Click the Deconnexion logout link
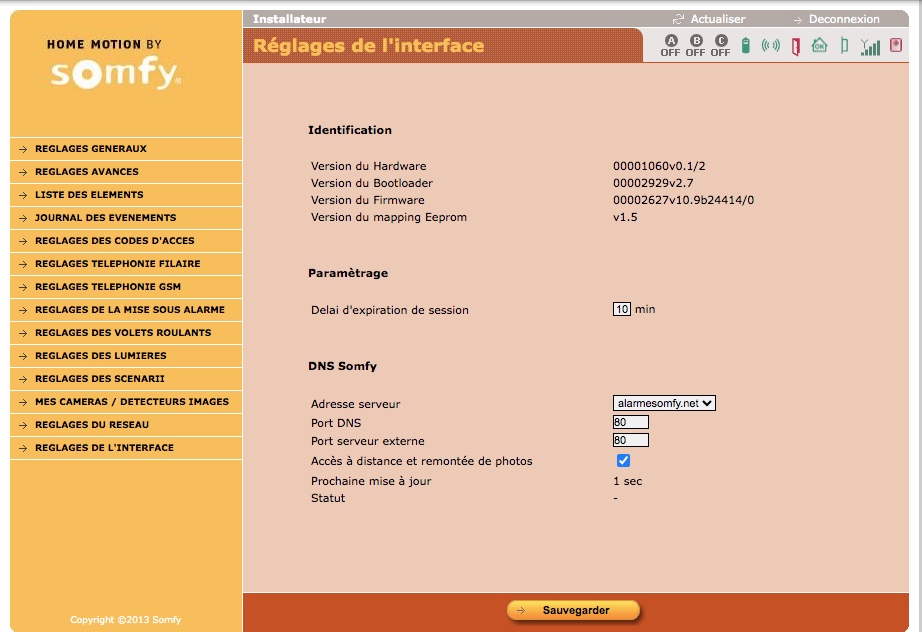Screen dimensions: 922x632 (843, 19)
